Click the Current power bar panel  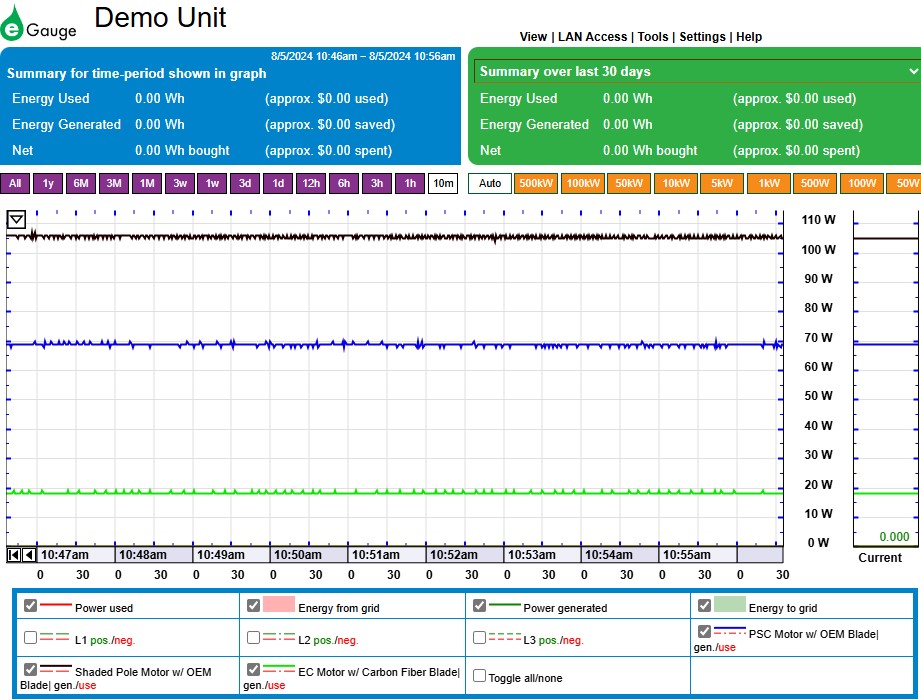[x=884, y=380]
